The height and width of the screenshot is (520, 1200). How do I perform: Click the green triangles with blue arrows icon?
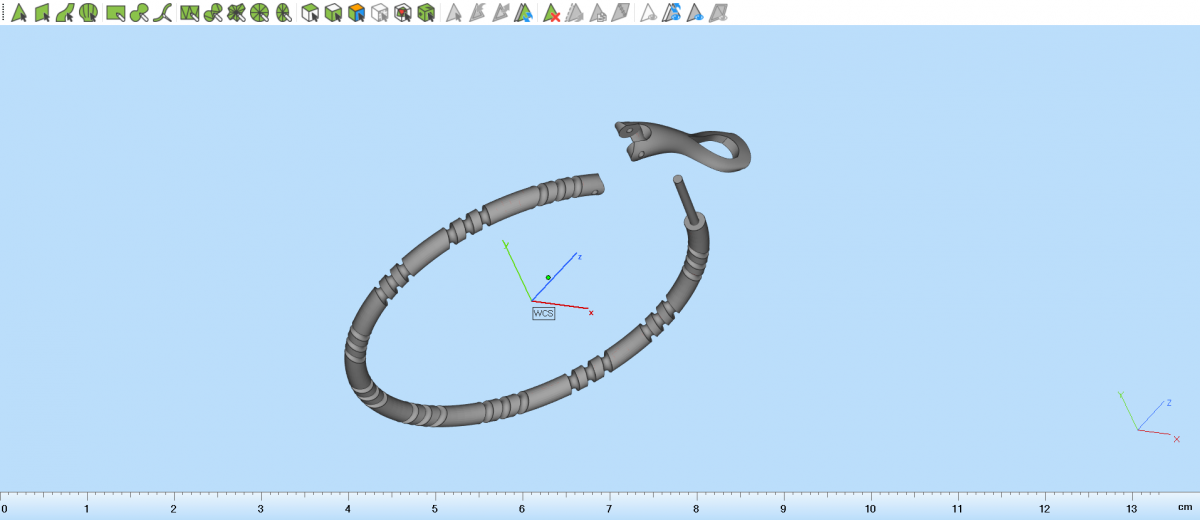coord(524,13)
